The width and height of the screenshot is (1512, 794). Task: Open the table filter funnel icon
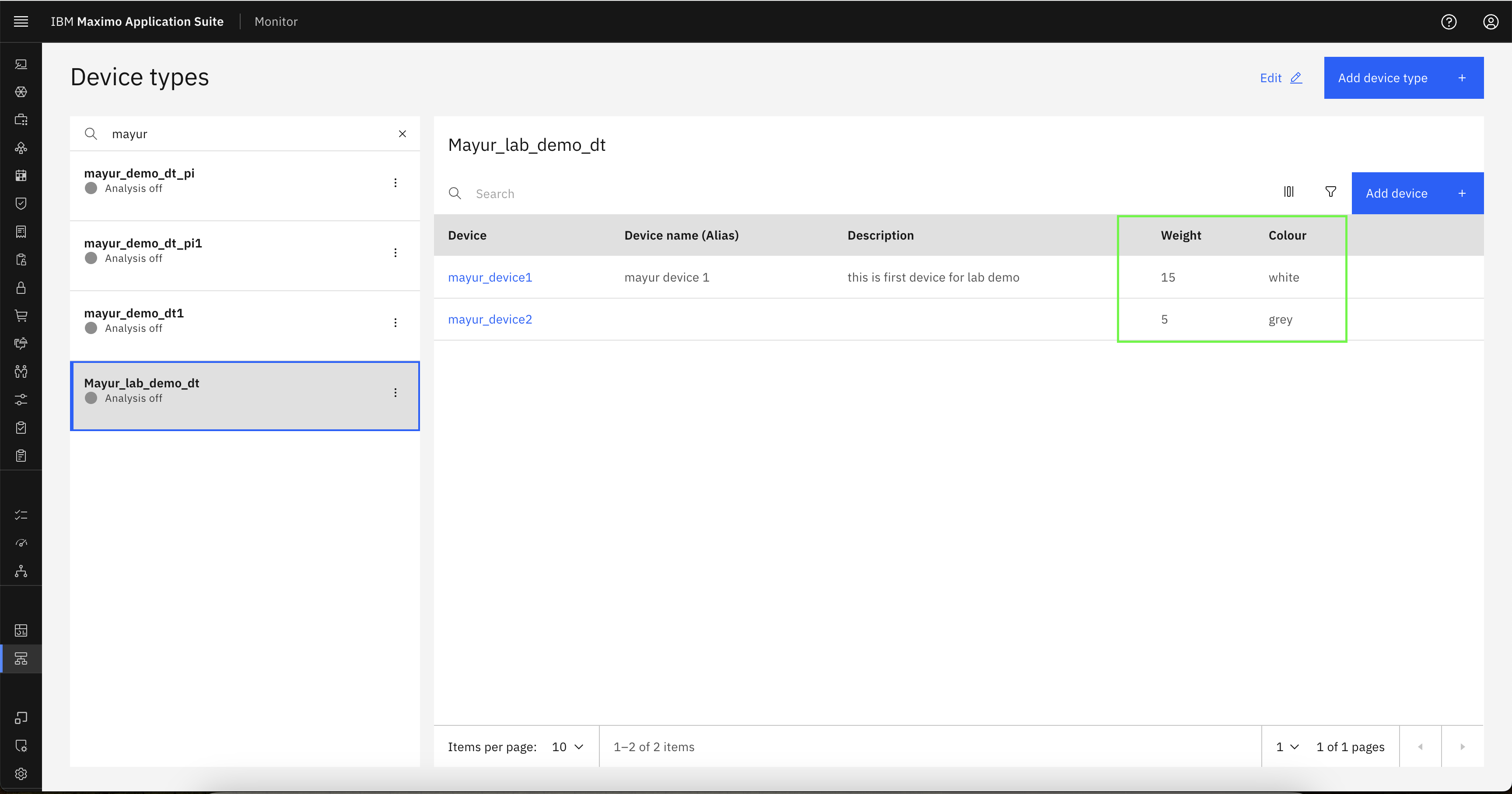coord(1330,192)
